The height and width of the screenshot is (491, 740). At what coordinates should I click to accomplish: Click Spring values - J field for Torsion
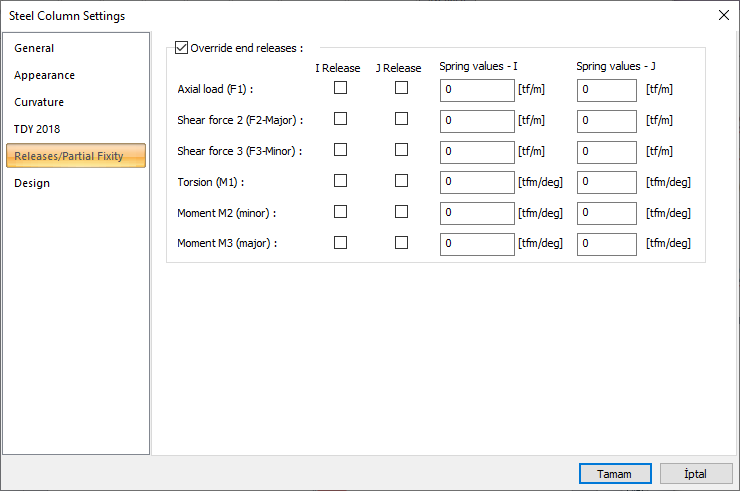pyautogui.click(x=606, y=183)
